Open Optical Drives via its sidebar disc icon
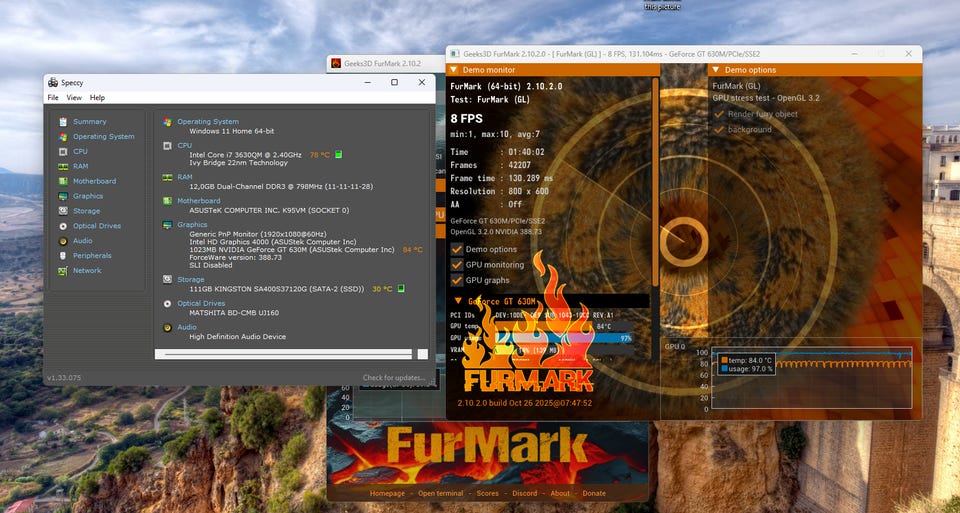 point(62,226)
